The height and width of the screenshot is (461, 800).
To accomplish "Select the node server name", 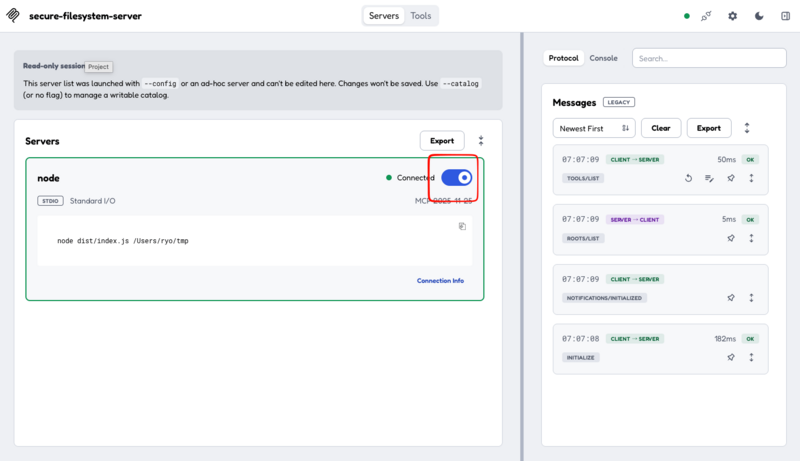I will [48, 178].
